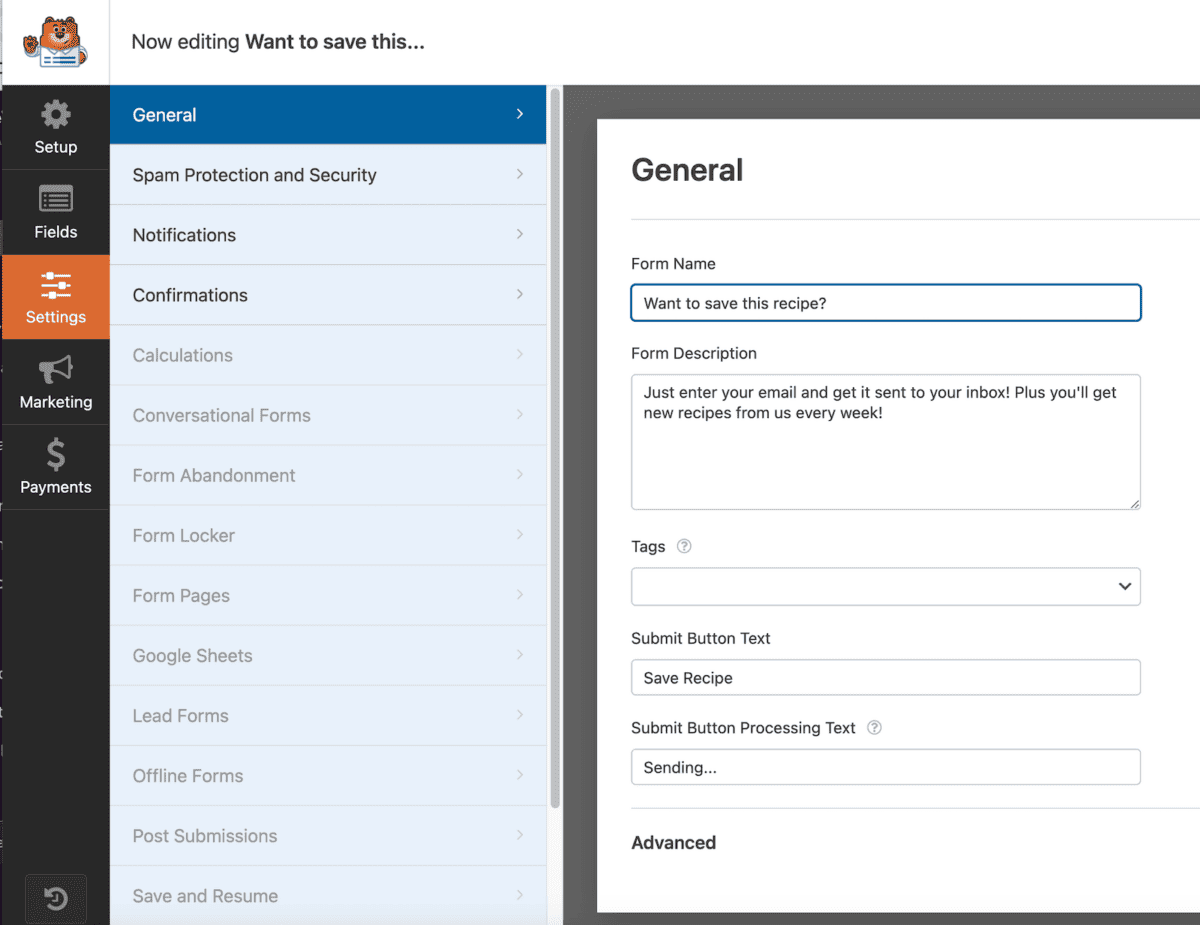This screenshot has width=1200, height=925.
Task: Click into the Form Name field
Action: tap(885, 303)
